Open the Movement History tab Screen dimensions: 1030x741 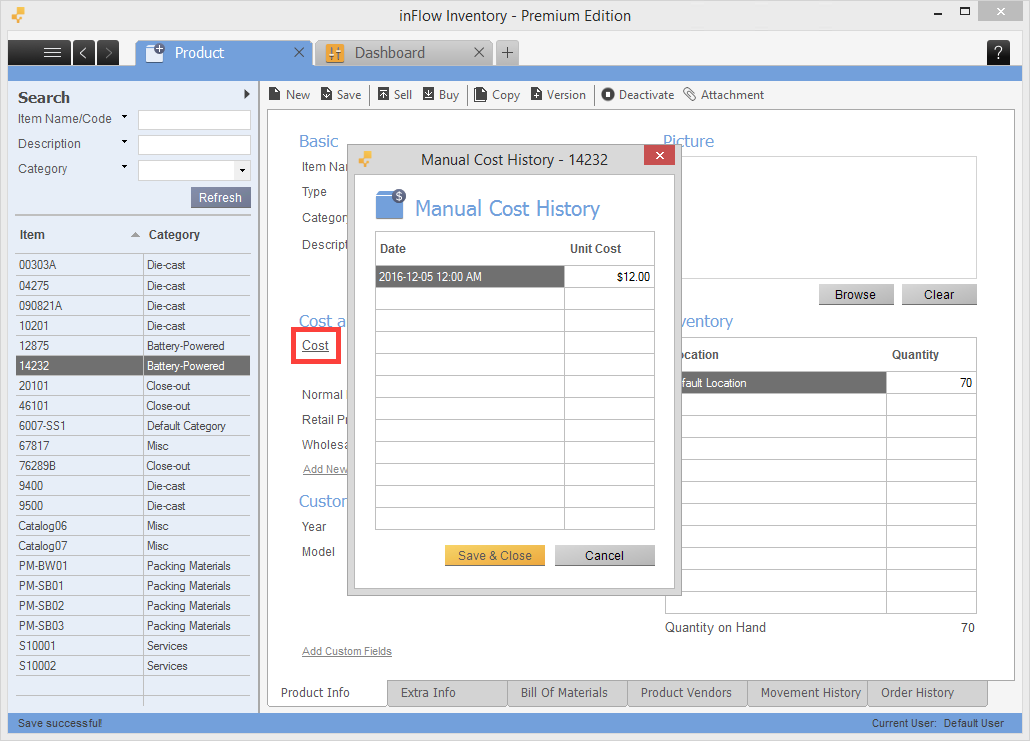(807, 692)
